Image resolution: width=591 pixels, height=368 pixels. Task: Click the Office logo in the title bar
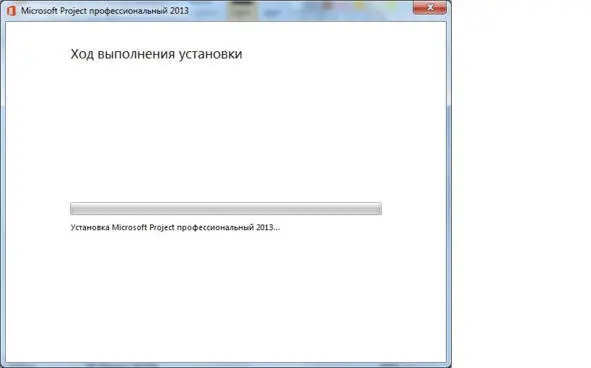point(11,11)
